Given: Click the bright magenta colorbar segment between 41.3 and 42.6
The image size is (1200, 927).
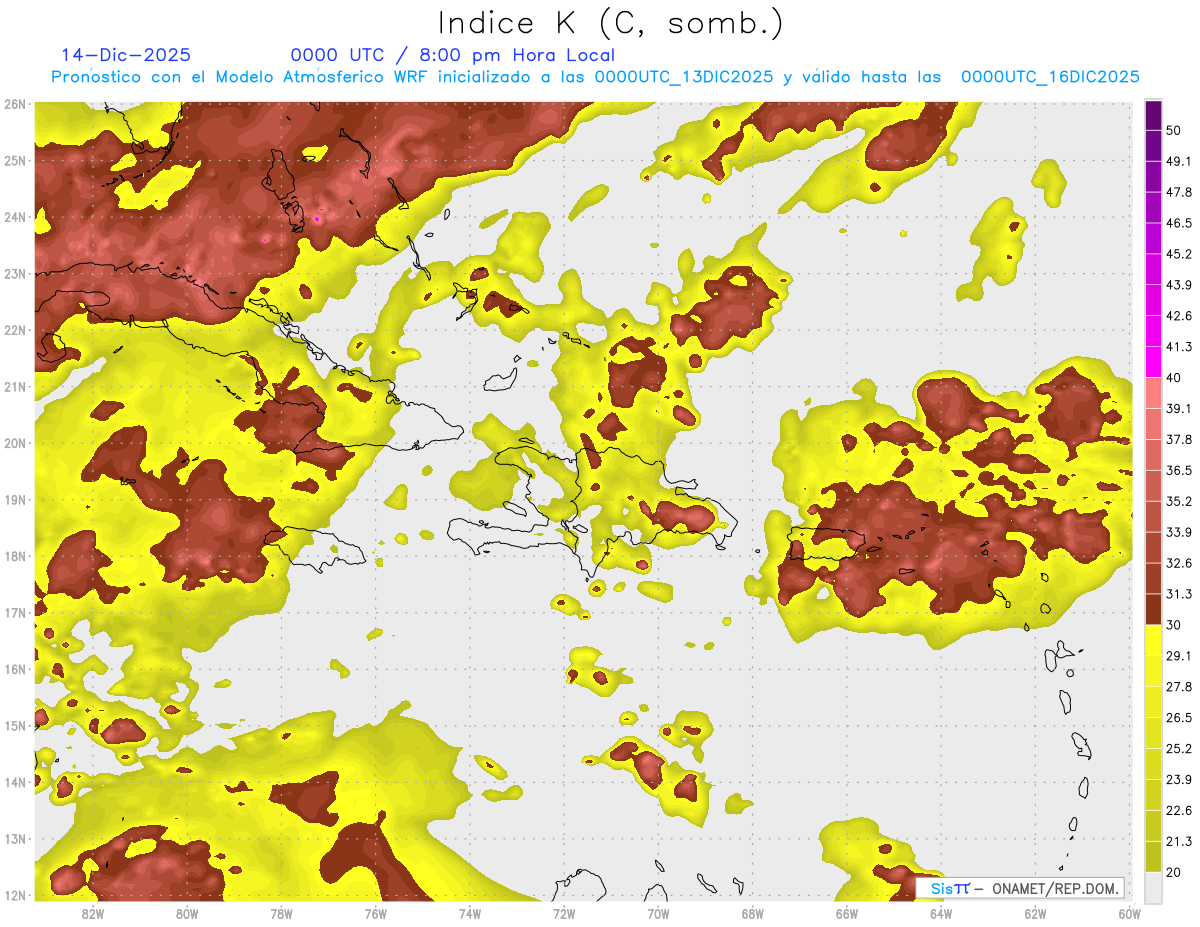Looking at the screenshot, I should point(1153,332).
